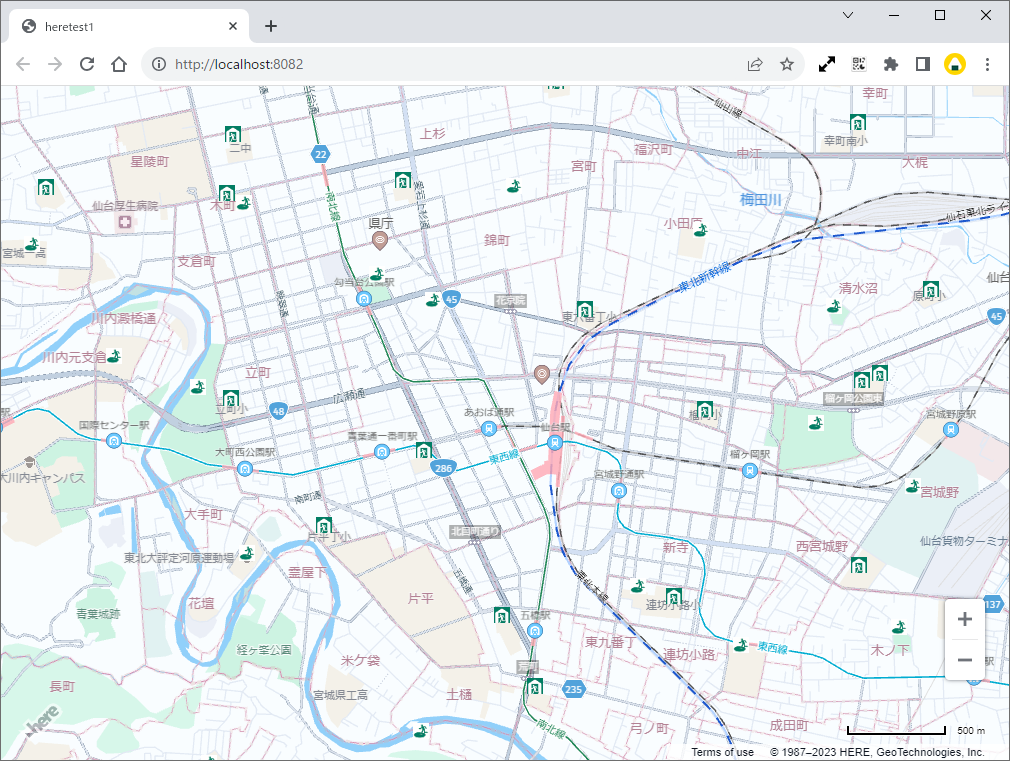Click the map zoom out minus button
This screenshot has width=1010, height=761.
[964, 659]
